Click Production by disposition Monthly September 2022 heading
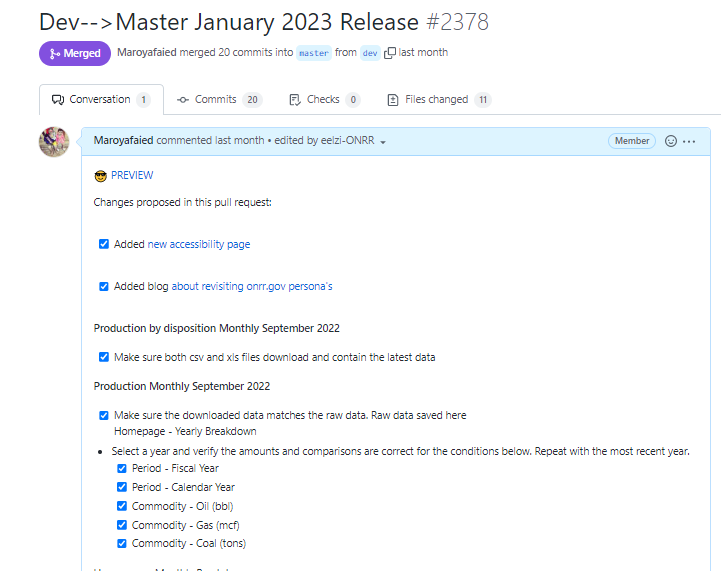The image size is (721, 571). [217, 328]
